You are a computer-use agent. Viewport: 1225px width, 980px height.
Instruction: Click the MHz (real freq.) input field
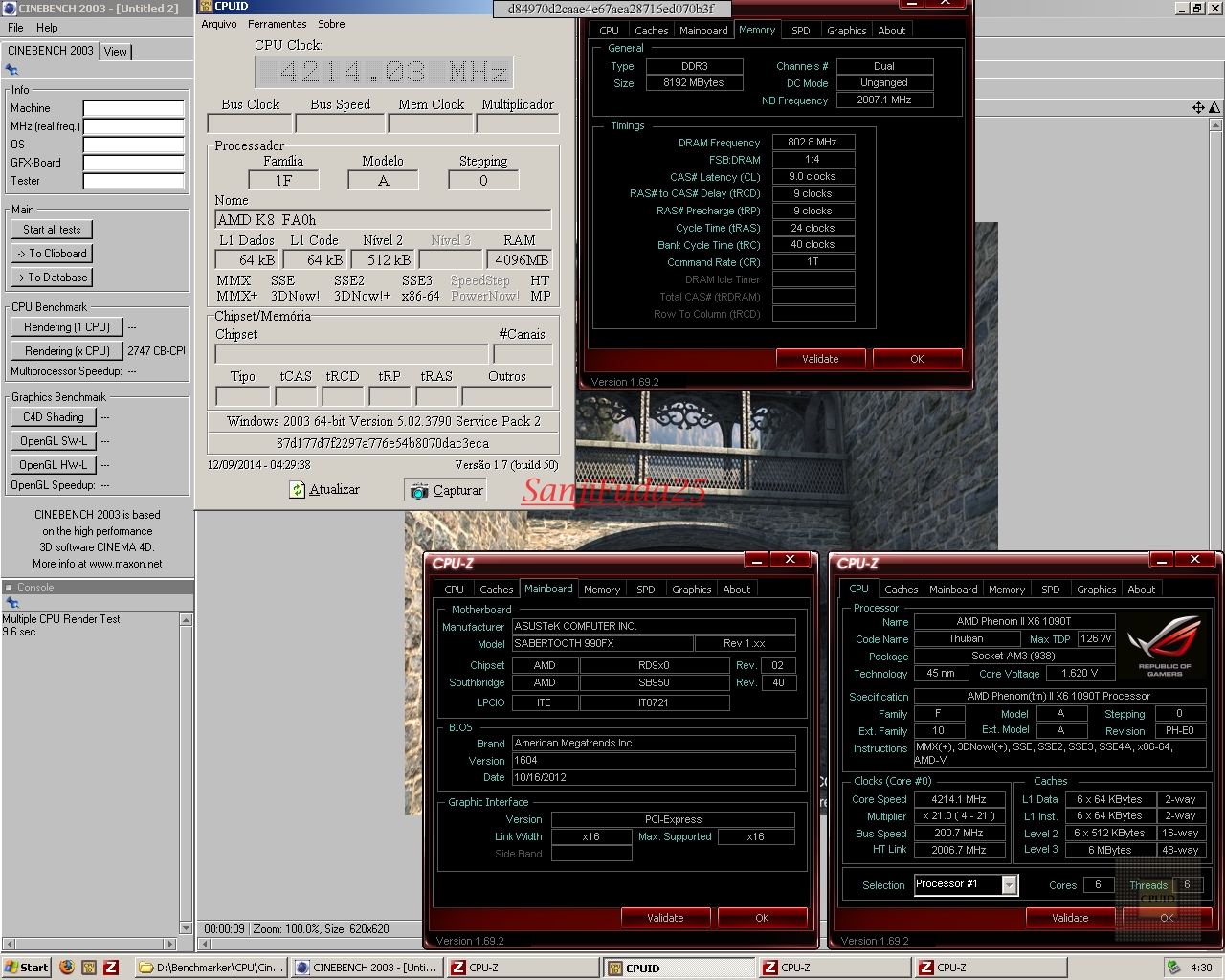133,126
